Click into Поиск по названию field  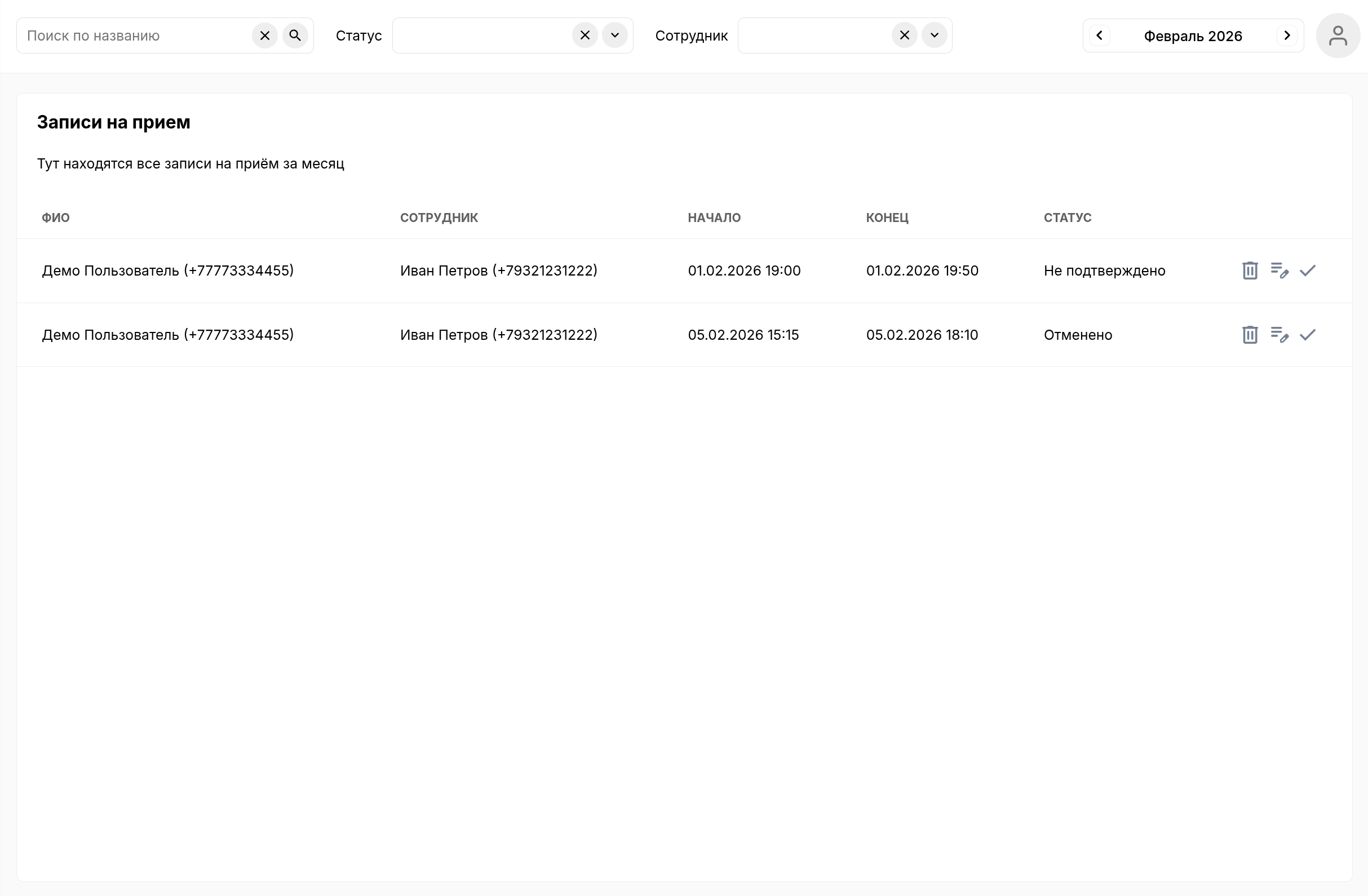[137, 36]
